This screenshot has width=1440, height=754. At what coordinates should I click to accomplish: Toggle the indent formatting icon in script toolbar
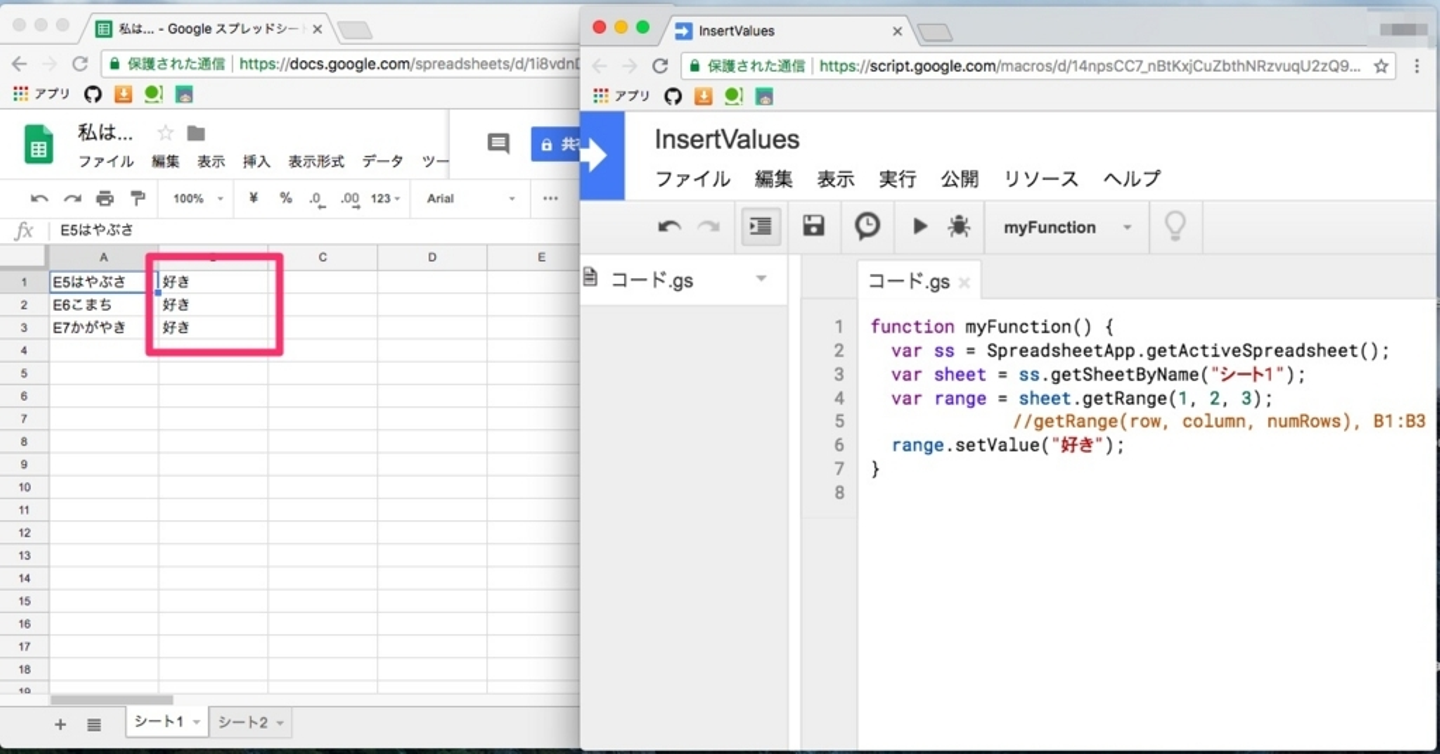click(x=761, y=226)
